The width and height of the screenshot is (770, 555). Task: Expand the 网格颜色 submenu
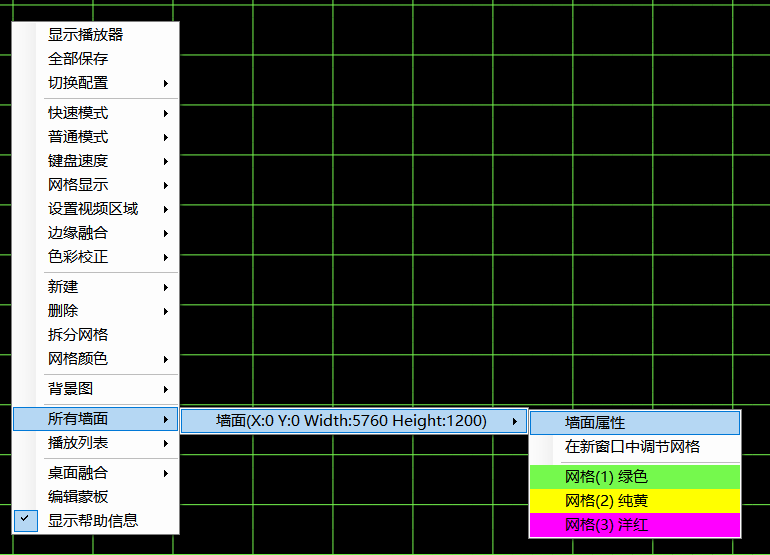click(x=78, y=359)
